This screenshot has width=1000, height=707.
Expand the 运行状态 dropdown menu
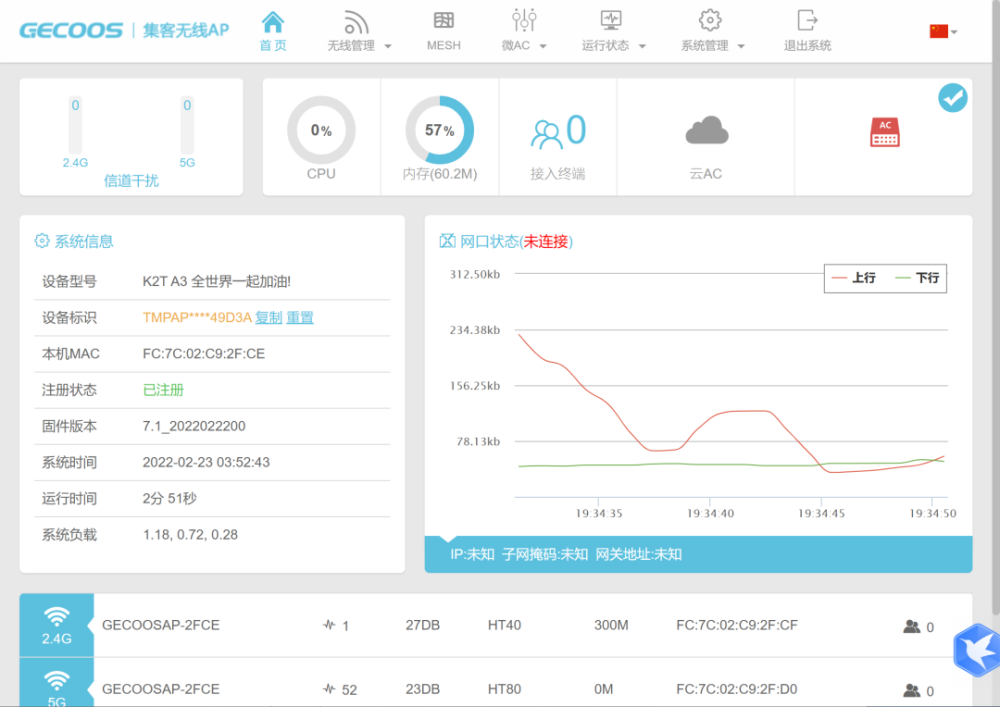(x=613, y=45)
